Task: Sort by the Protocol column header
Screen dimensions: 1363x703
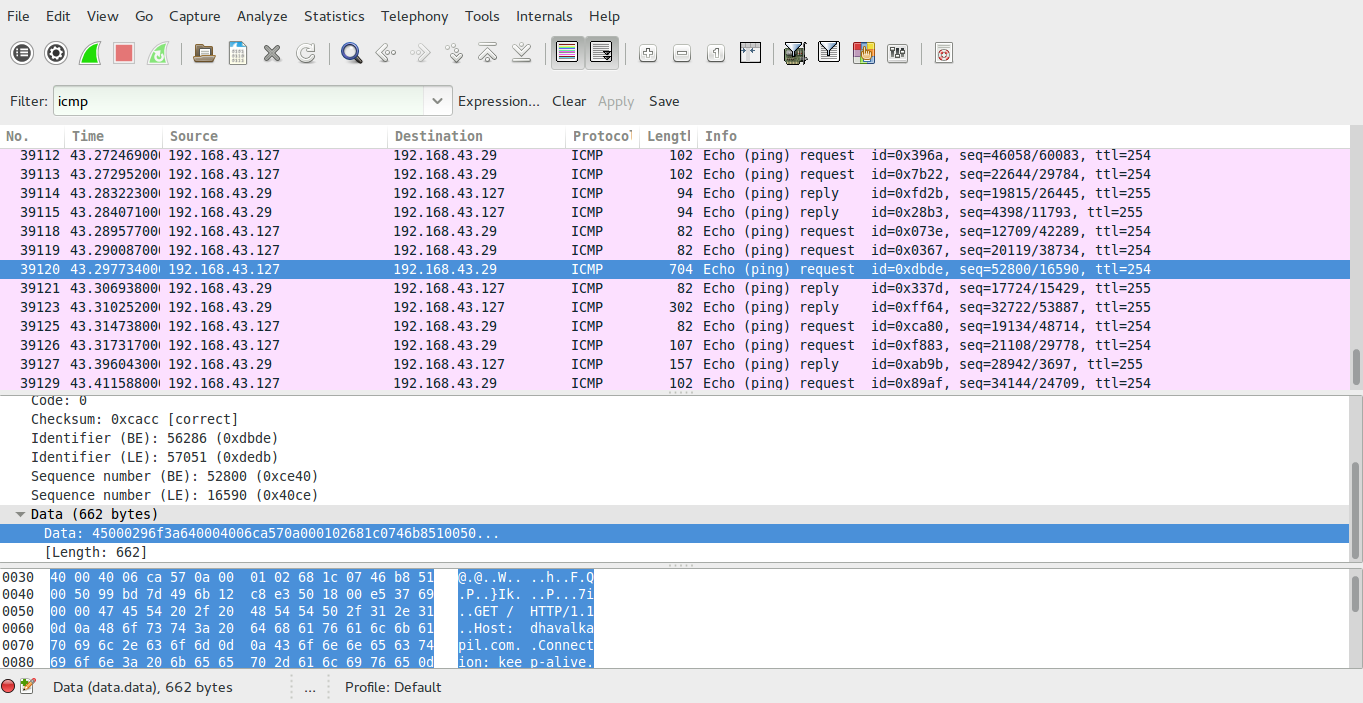Action: (x=602, y=136)
